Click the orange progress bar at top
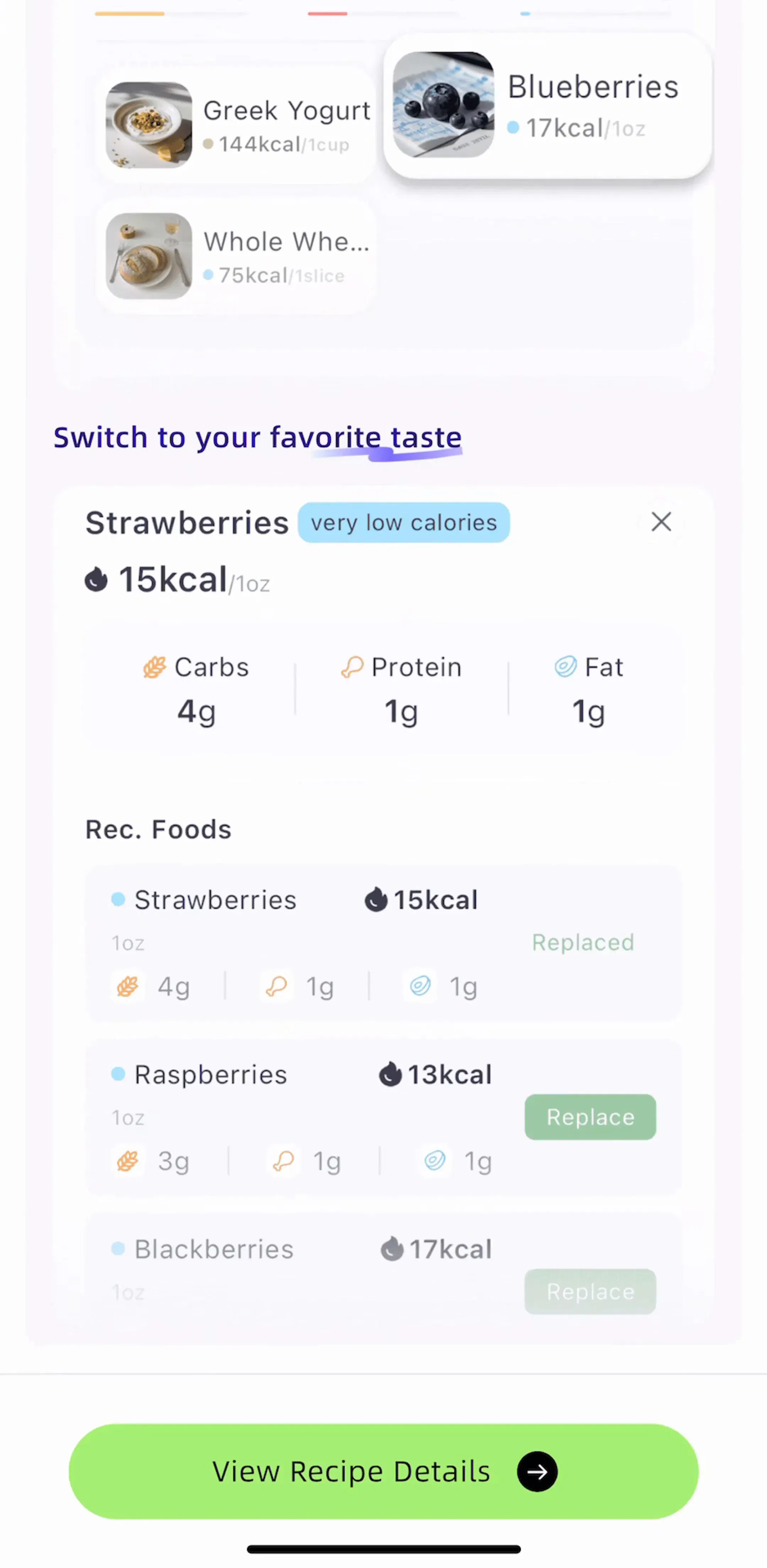The image size is (767, 1568). pos(130,14)
